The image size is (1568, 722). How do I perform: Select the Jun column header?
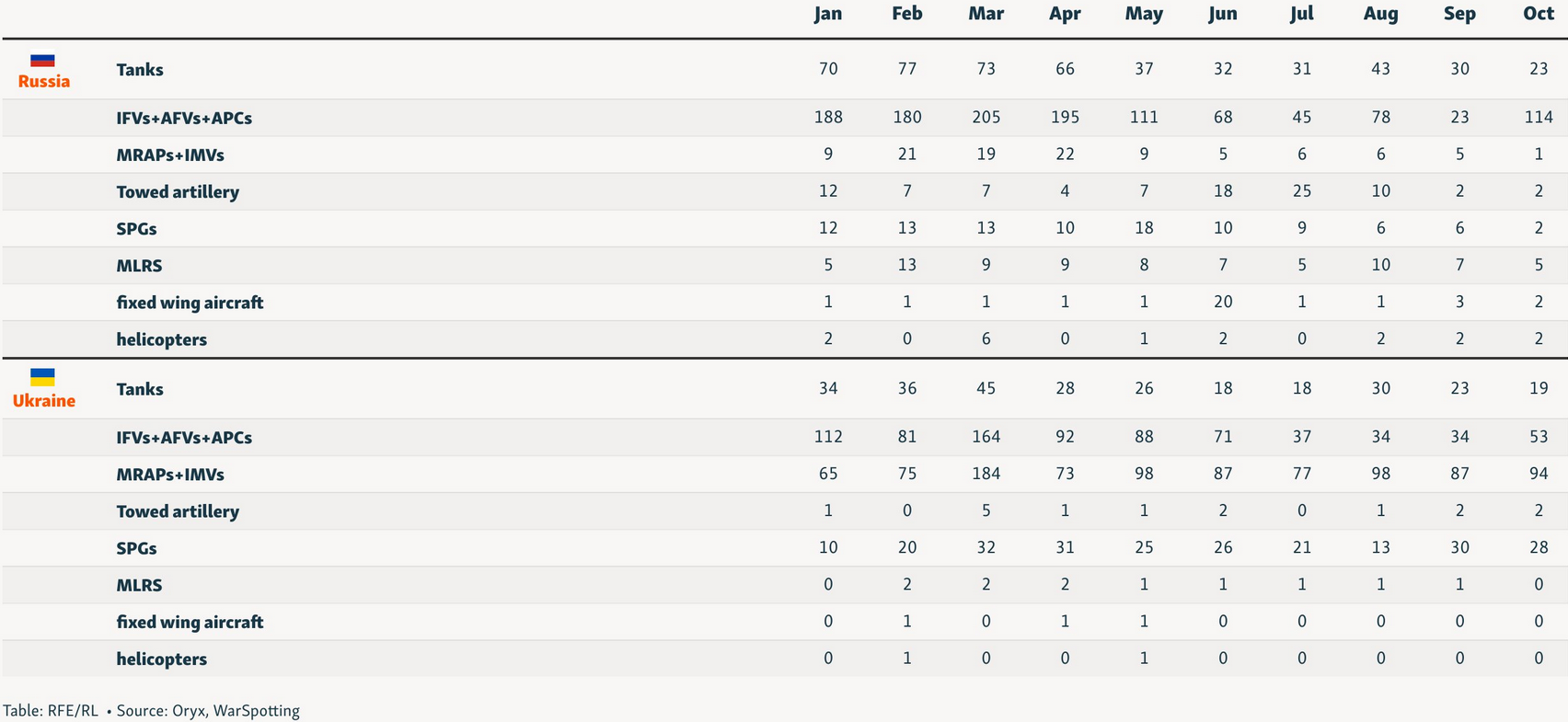(1222, 14)
